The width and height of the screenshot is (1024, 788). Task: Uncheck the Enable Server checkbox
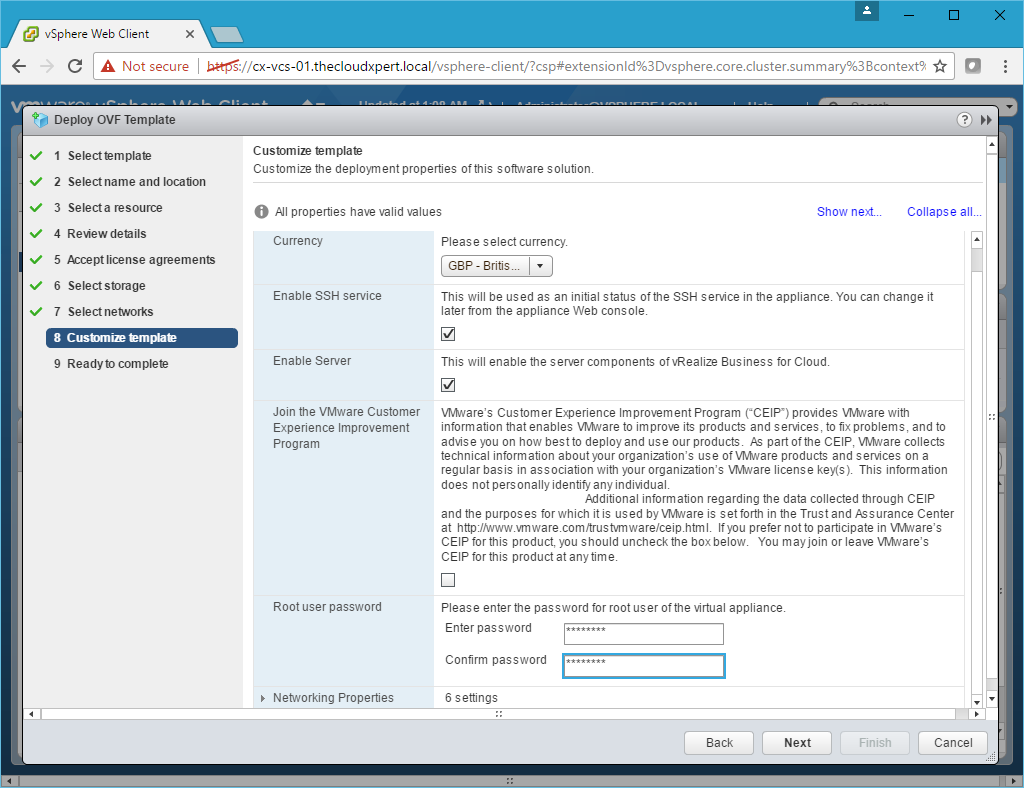[448, 386]
